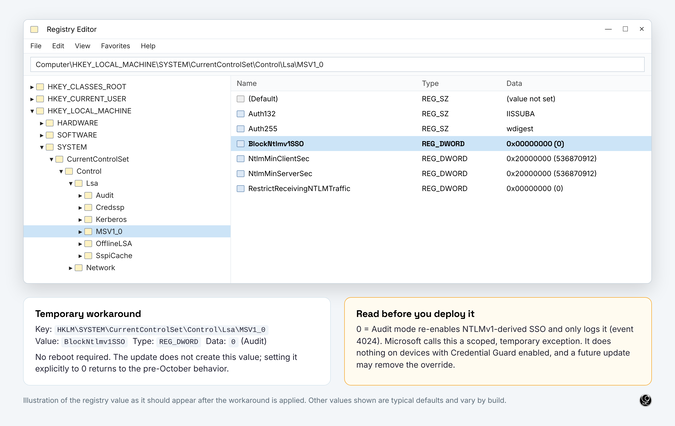The height and width of the screenshot is (426, 675).
Task: Select the SspiCache key label
Action: 114,255
